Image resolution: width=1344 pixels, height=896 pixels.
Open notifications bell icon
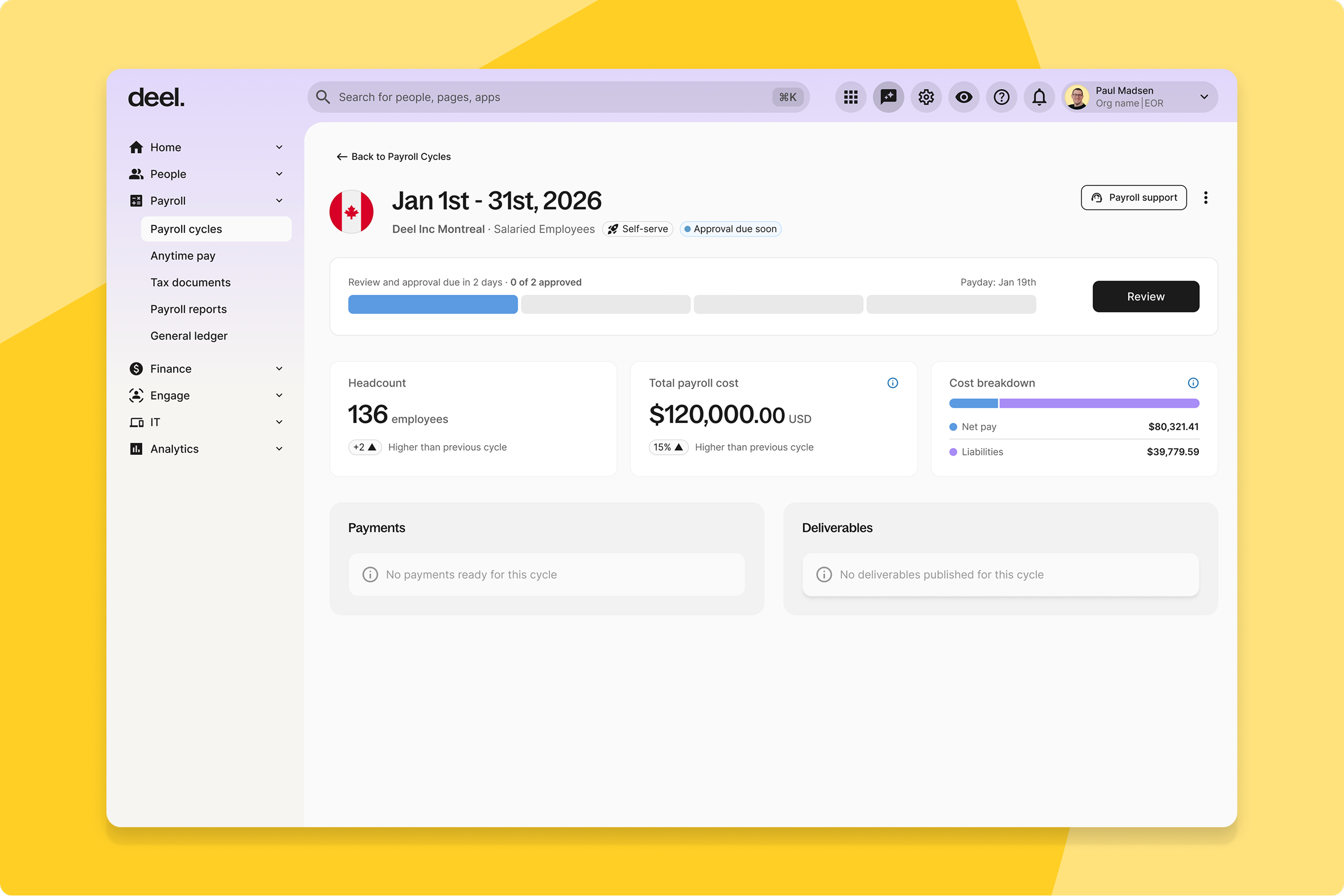[1039, 97]
